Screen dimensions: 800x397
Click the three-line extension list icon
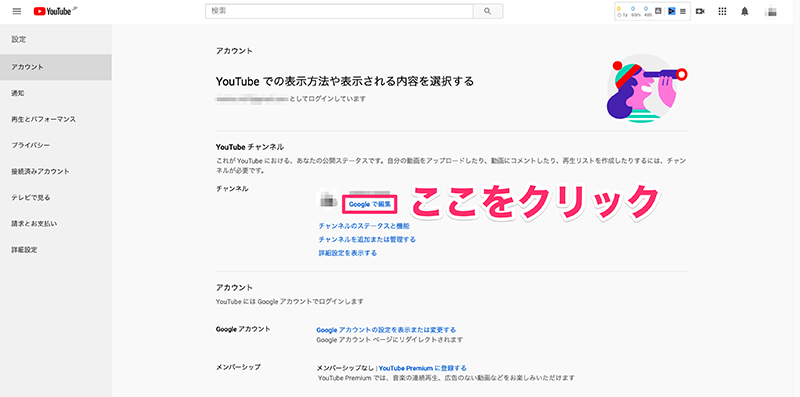pyautogui.click(x=683, y=11)
